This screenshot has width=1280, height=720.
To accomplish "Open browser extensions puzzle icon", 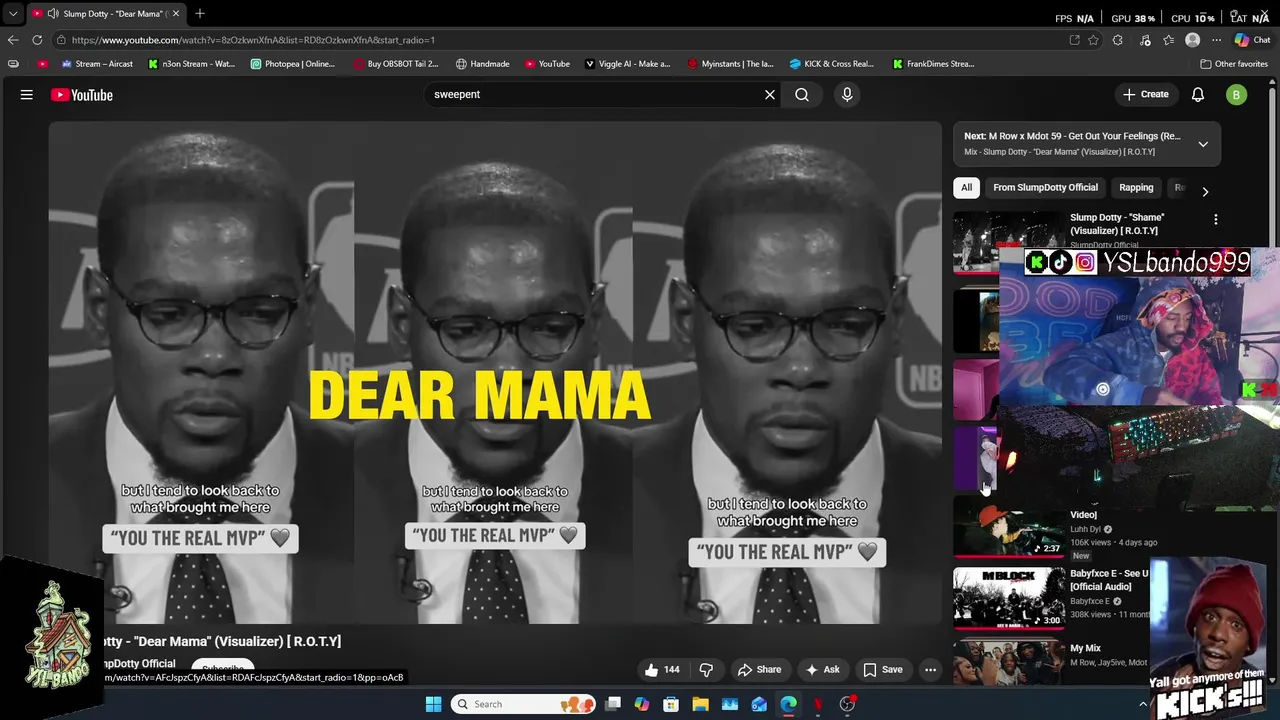I will (x=1118, y=40).
